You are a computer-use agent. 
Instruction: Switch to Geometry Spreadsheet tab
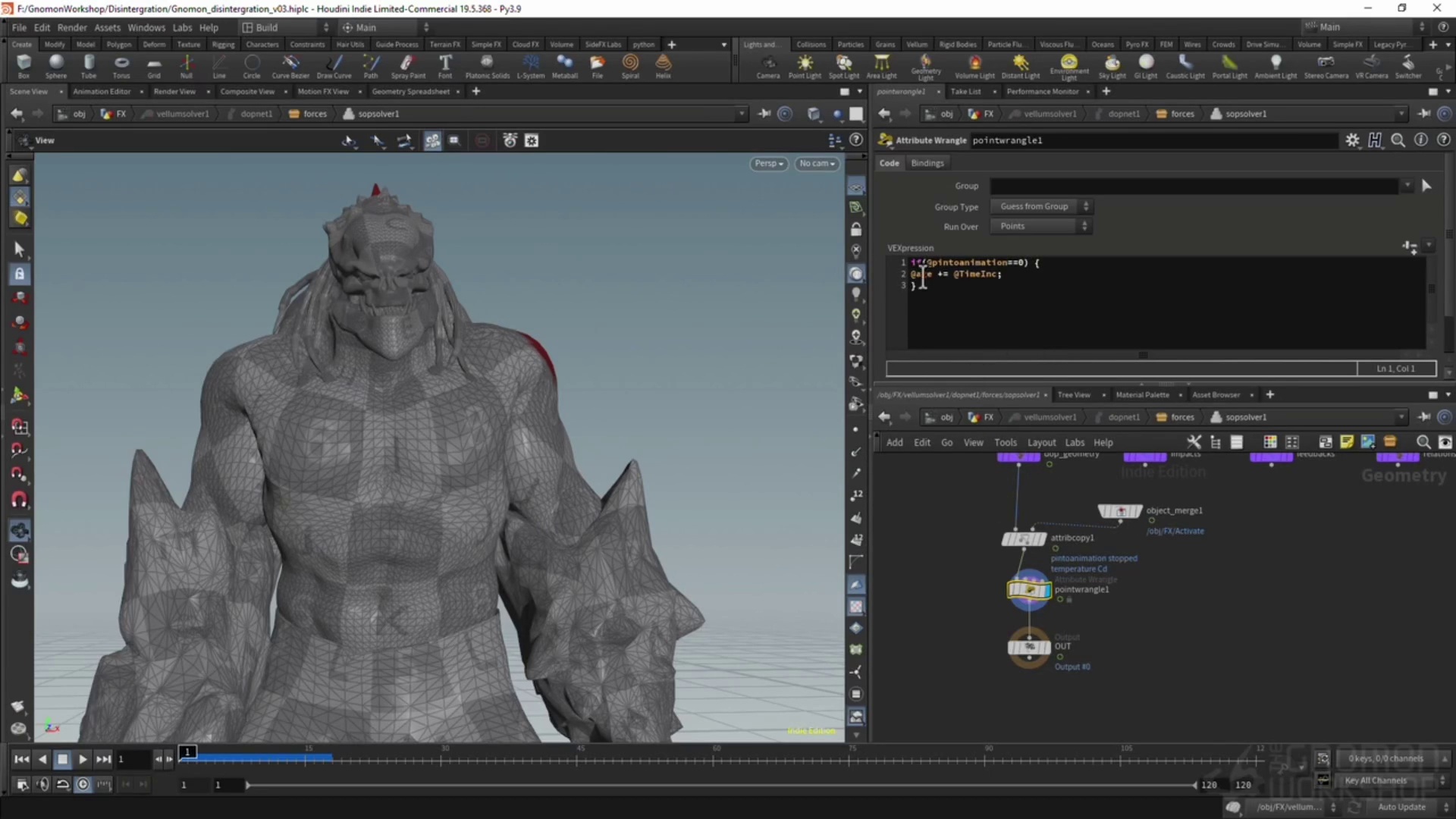point(410,92)
